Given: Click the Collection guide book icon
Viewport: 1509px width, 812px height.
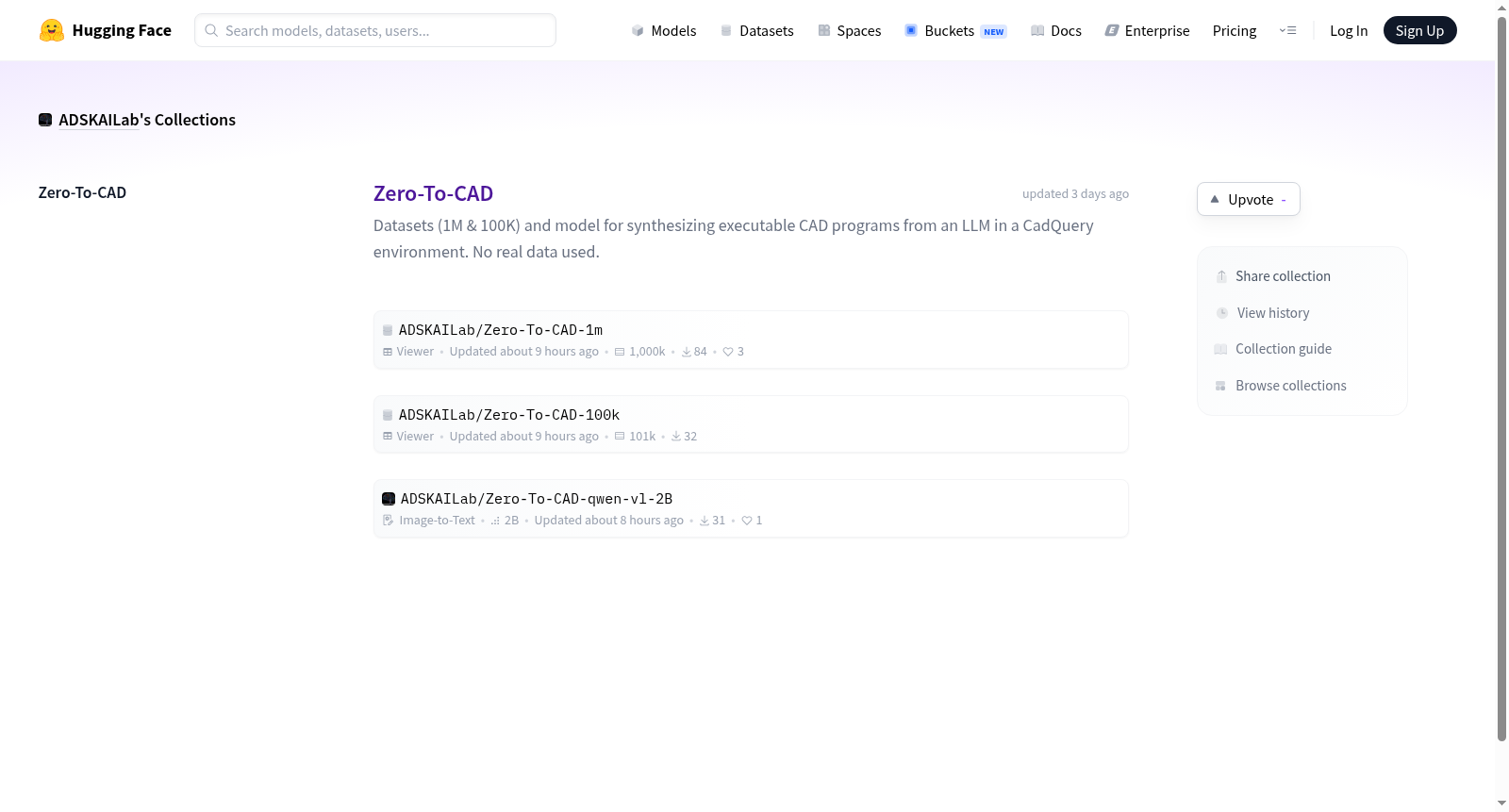Looking at the screenshot, I should point(1220,349).
